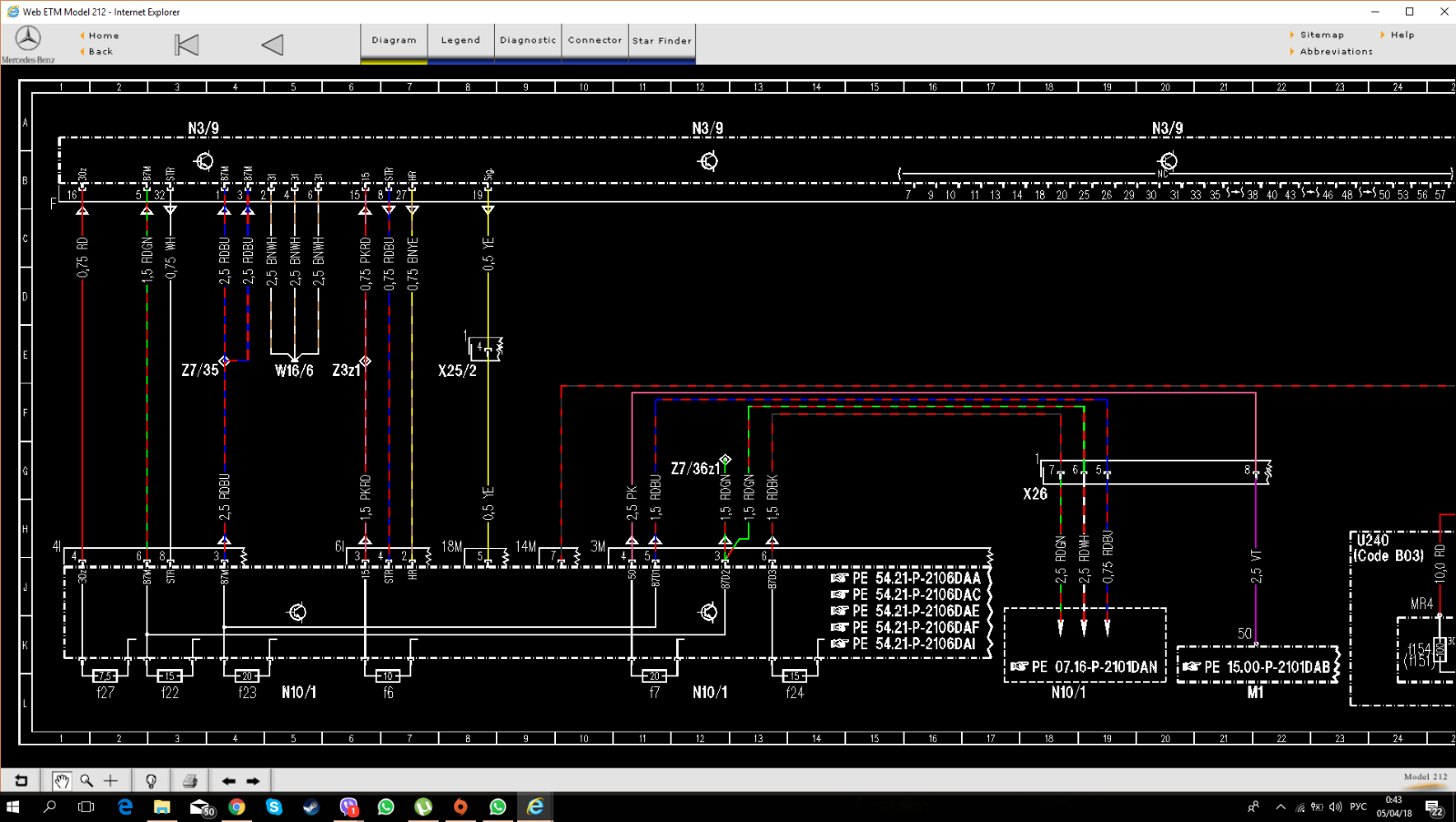Viewport: 1456px width, 822px height.
Task: Open notification center with 22 badge
Action: point(1433,807)
